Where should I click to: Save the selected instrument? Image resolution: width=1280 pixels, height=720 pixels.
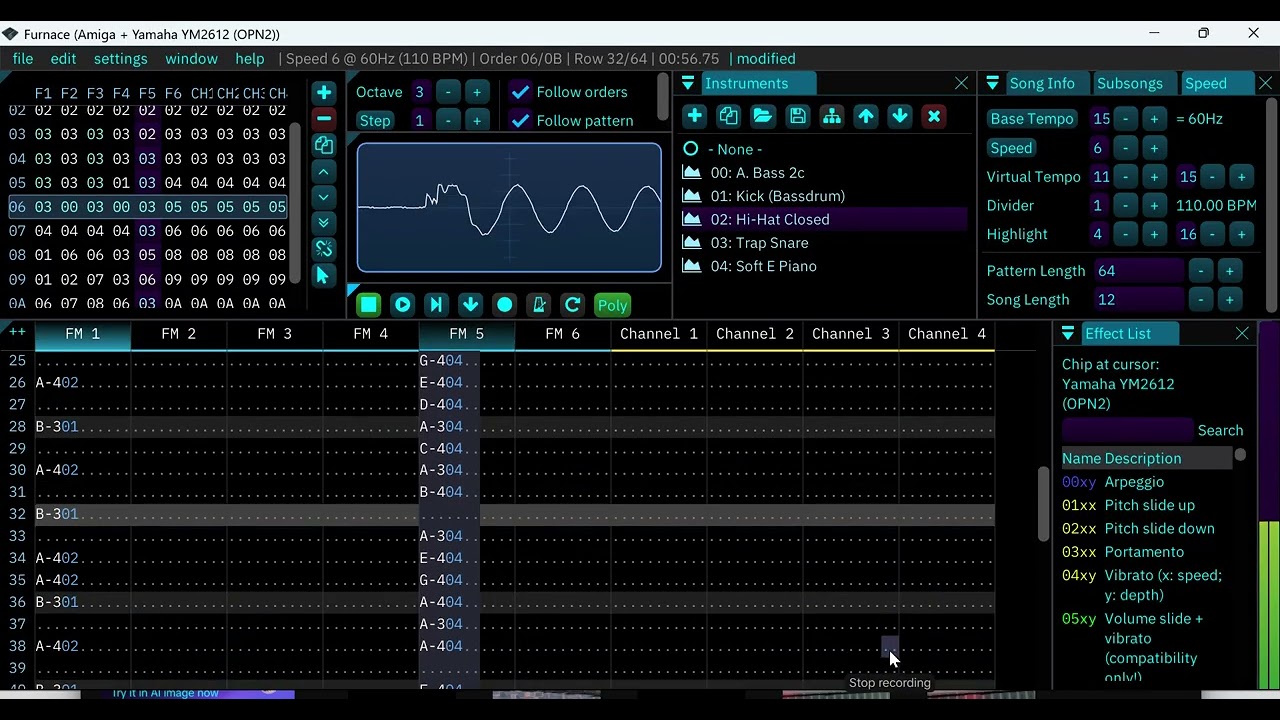click(x=797, y=117)
